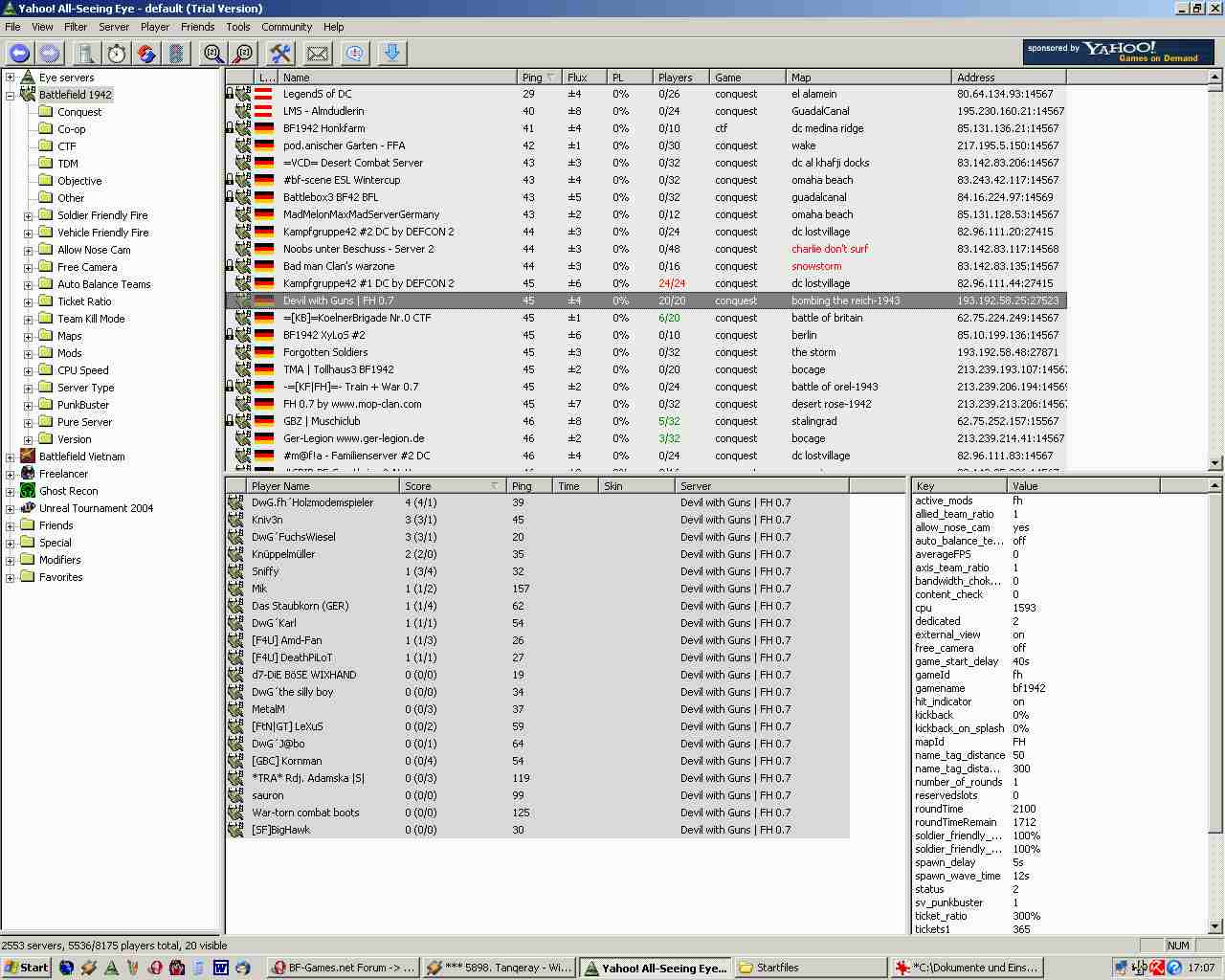
Task: Expand the Battlefield Vietnam tree node
Action: point(11,457)
